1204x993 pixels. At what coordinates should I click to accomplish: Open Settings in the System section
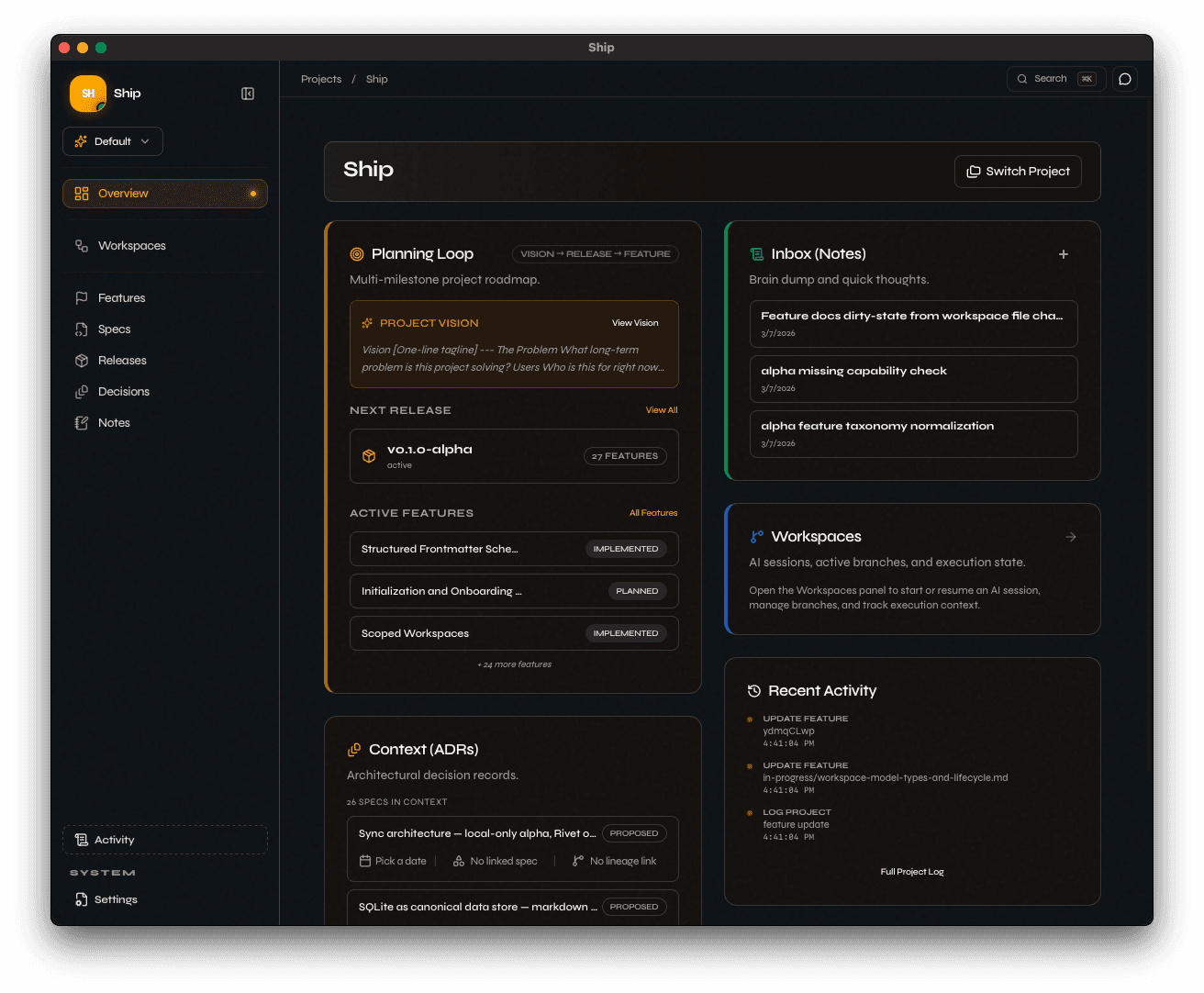click(x=116, y=899)
